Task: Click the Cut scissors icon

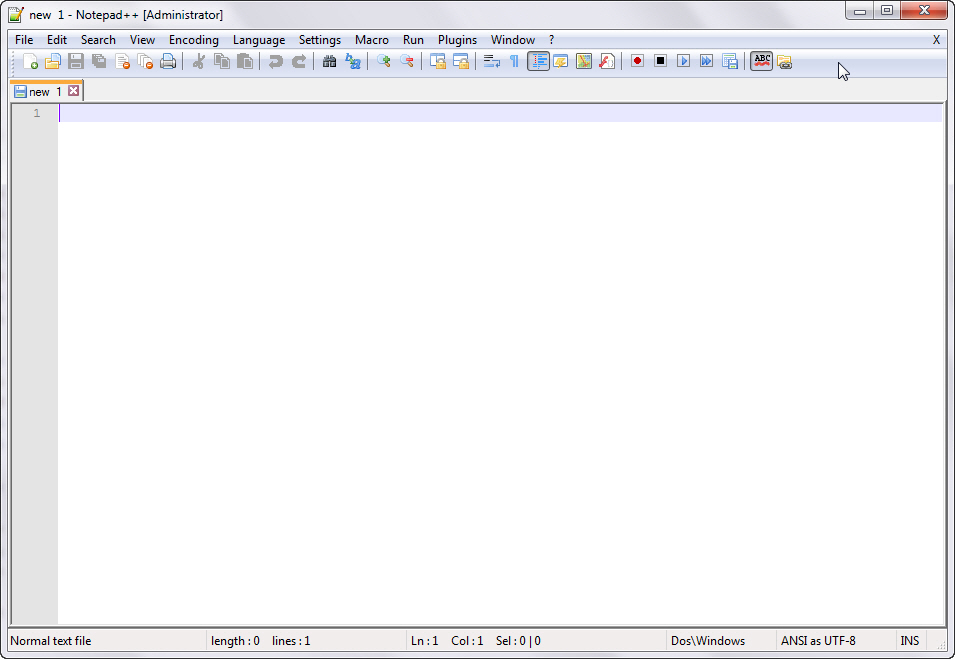Action: coord(199,62)
